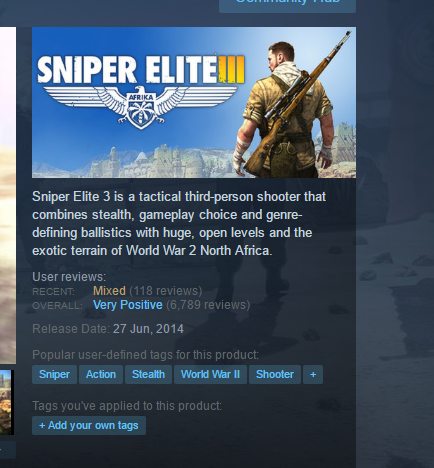Click the large screenshot preview at left edge

click(x=8, y=196)
